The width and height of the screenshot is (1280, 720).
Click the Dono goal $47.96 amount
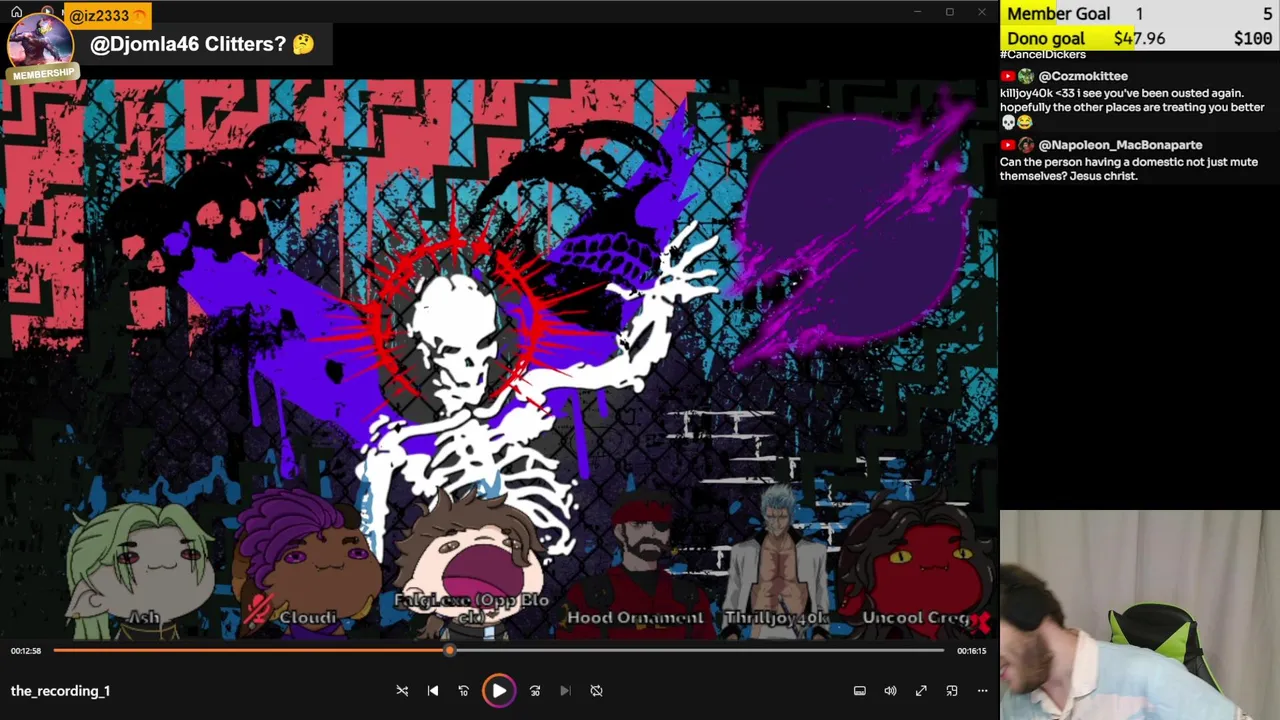(1139, 38)
